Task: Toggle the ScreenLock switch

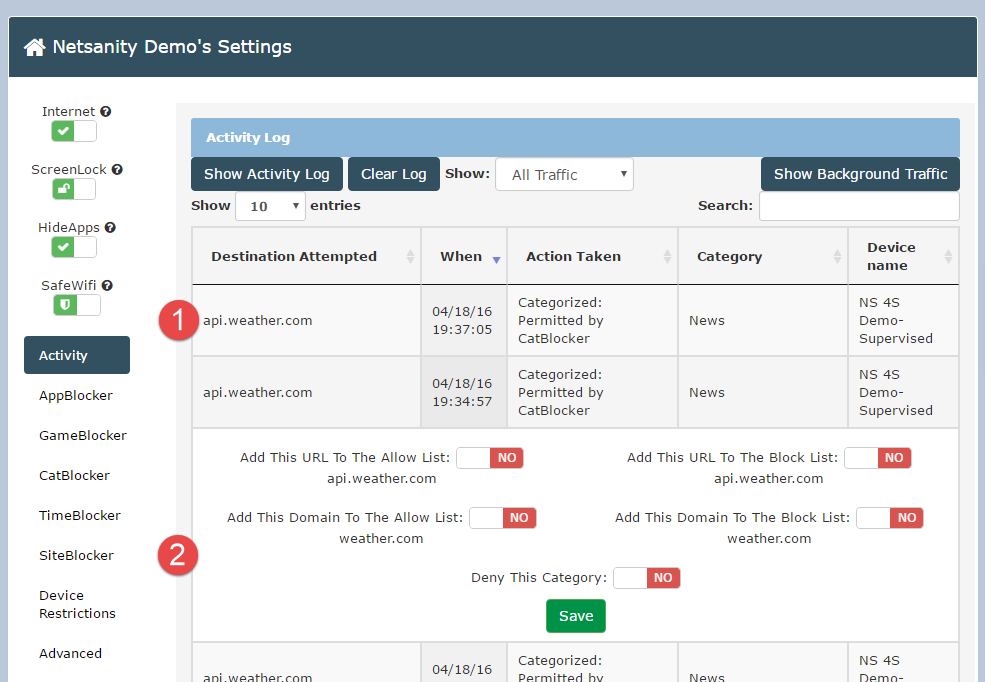Action: (x=74, y=189)
